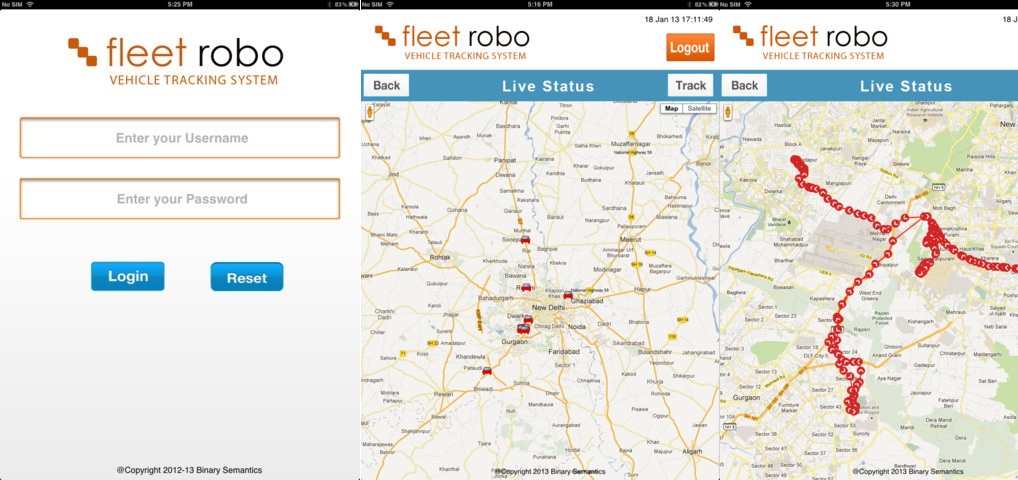Click the Gurgaon label on the route map

point(747,397)
